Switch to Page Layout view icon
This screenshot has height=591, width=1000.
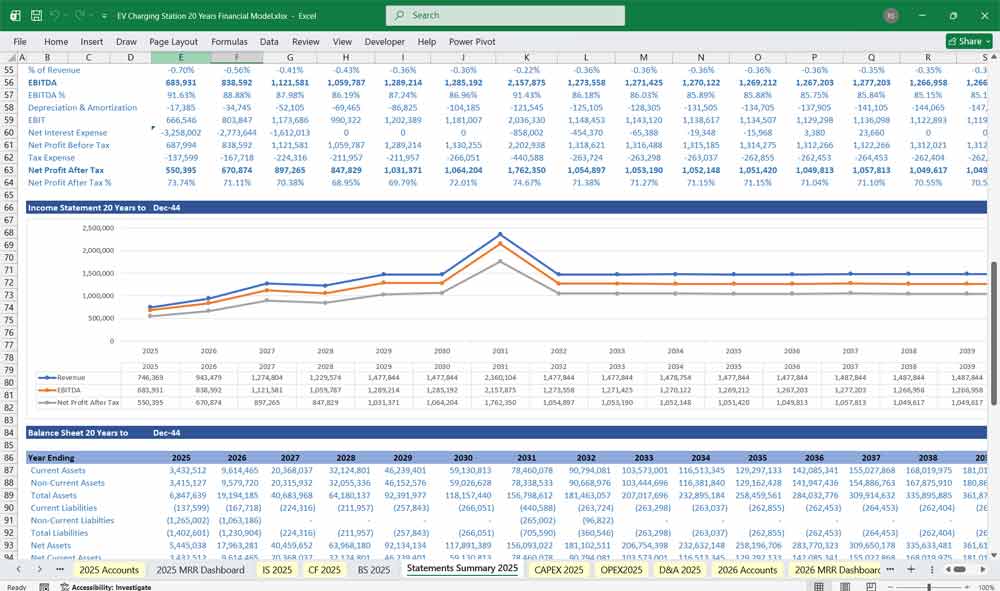846,585
